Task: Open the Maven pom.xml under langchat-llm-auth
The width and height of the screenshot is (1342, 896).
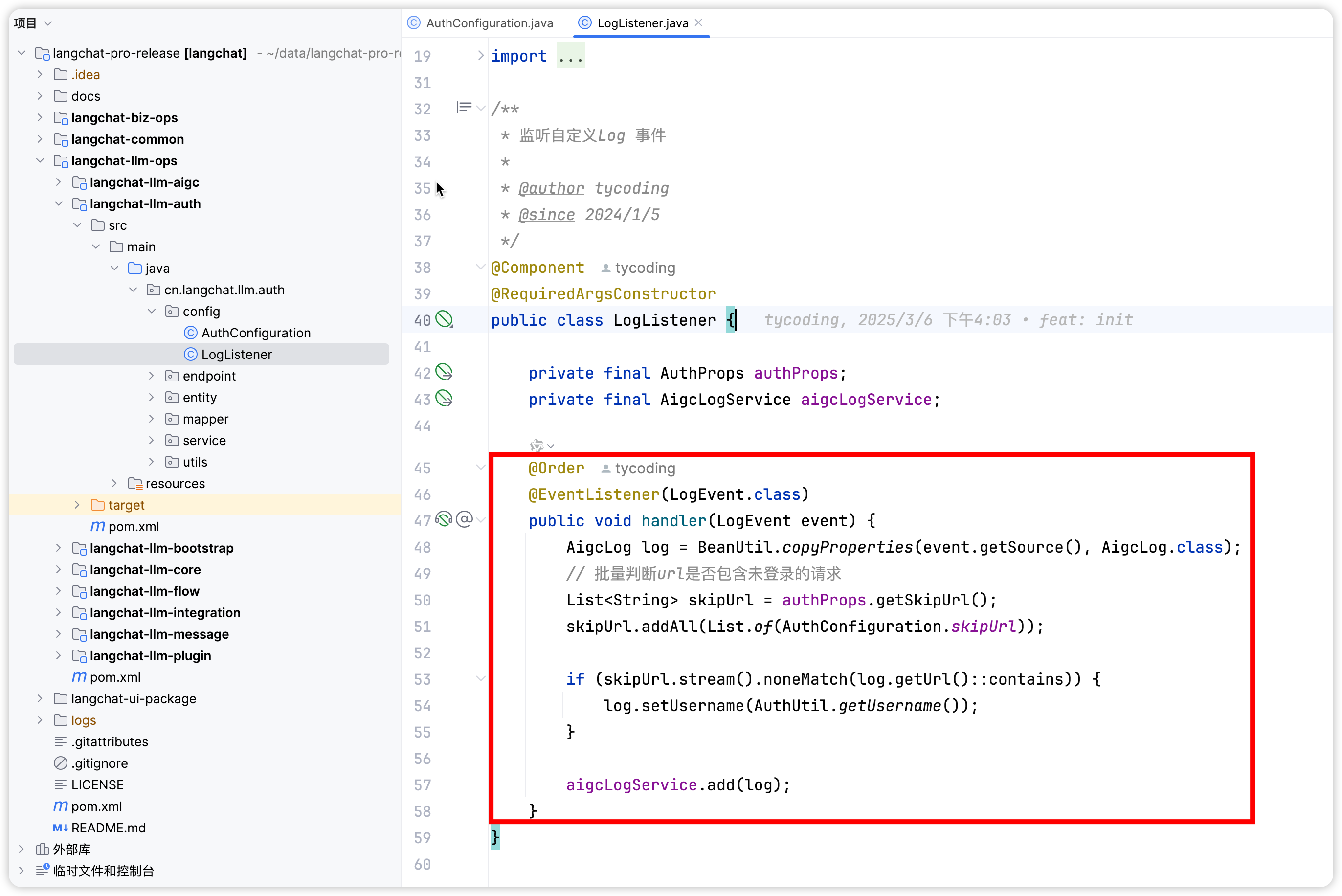Action: [133, 526]
